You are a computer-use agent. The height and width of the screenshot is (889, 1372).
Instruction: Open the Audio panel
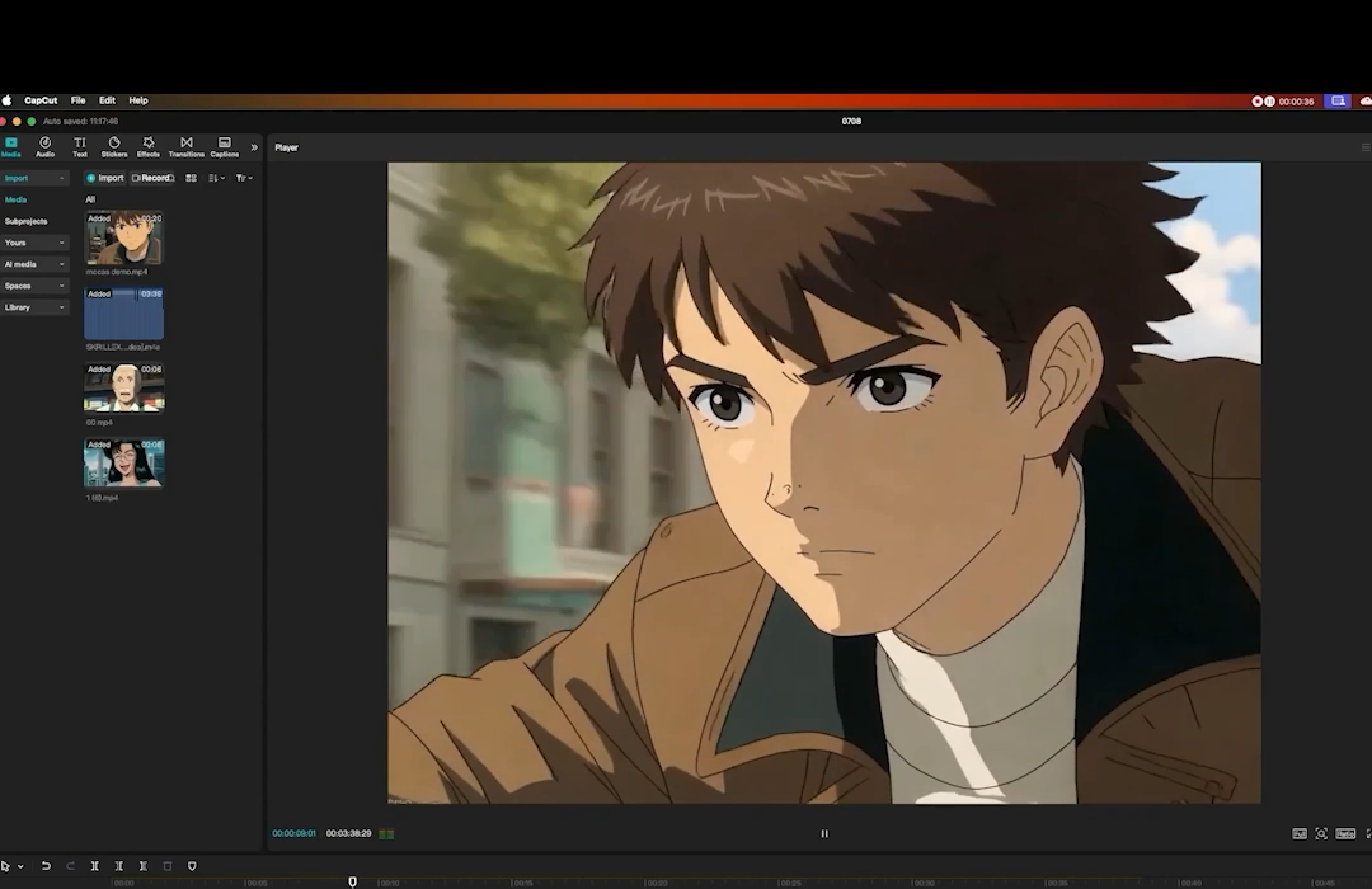tap(45, 147)
